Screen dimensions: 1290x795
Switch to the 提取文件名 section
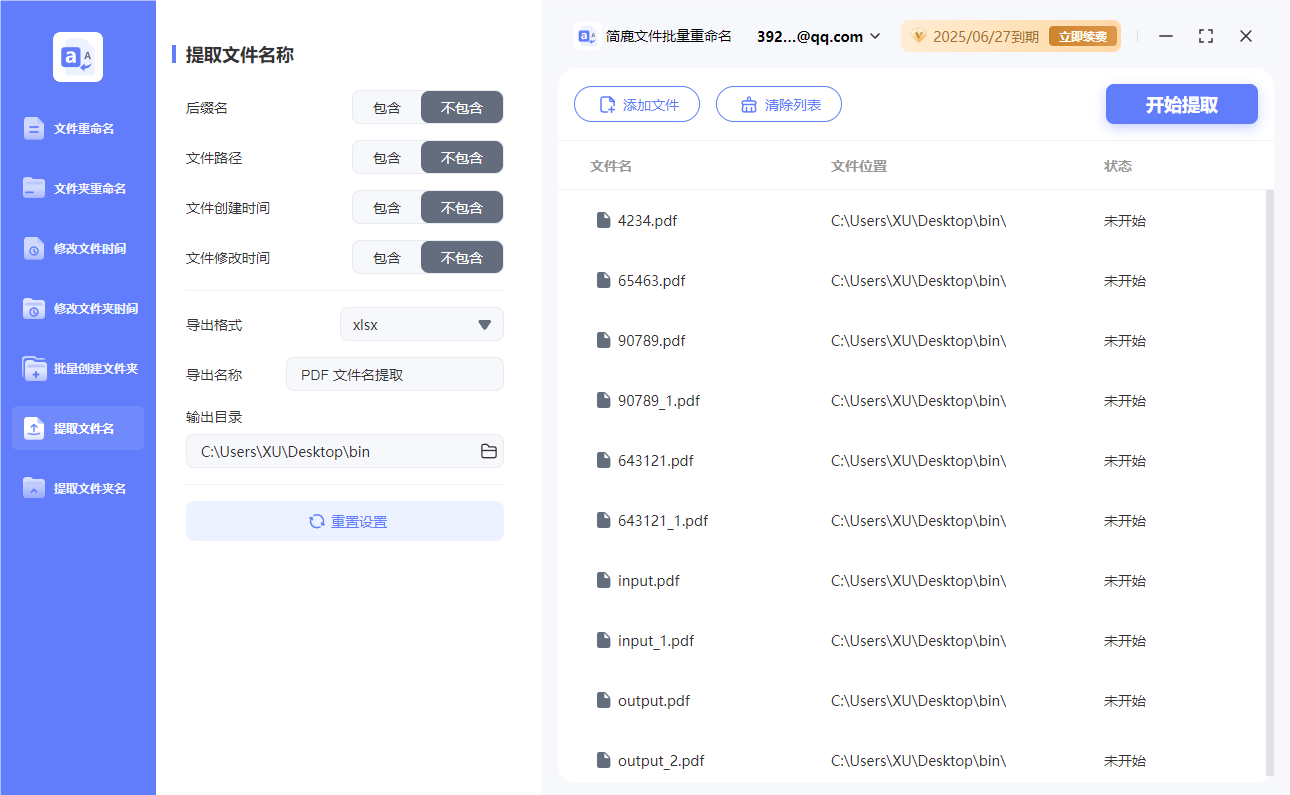pyautogui.click(x=77, y=428)
